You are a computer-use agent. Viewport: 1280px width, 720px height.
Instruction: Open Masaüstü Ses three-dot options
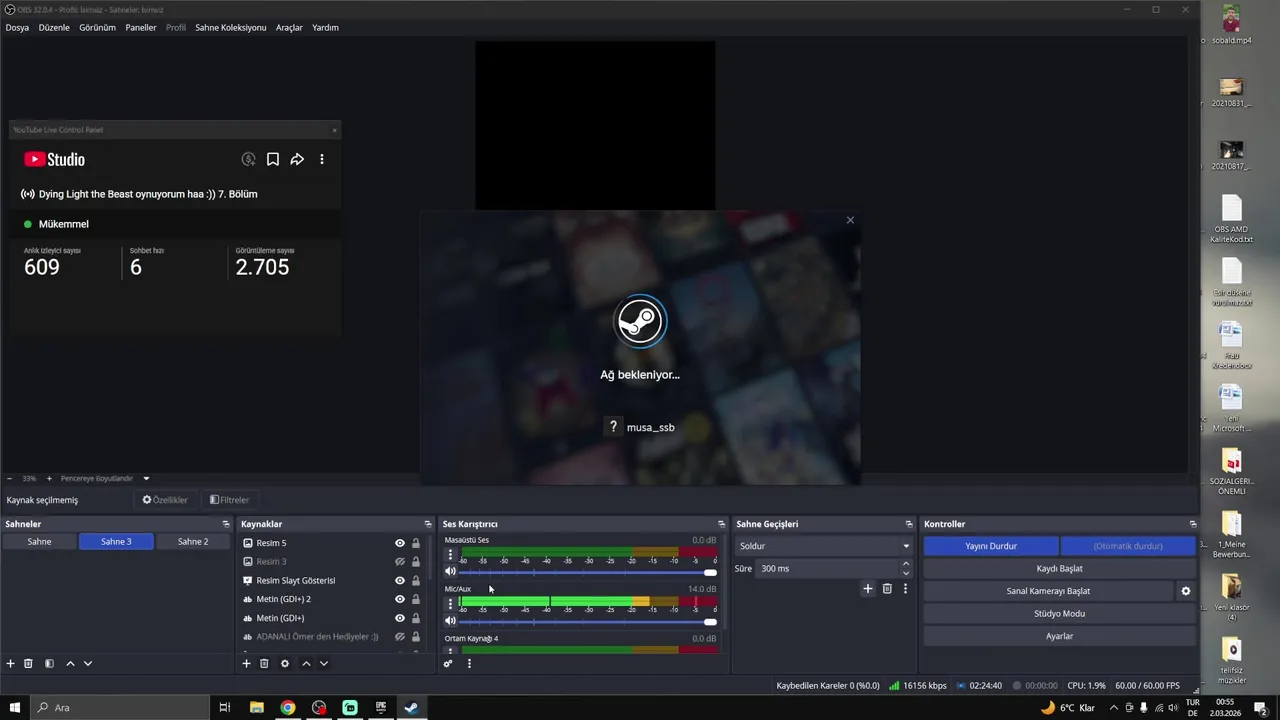click(450, 554)
